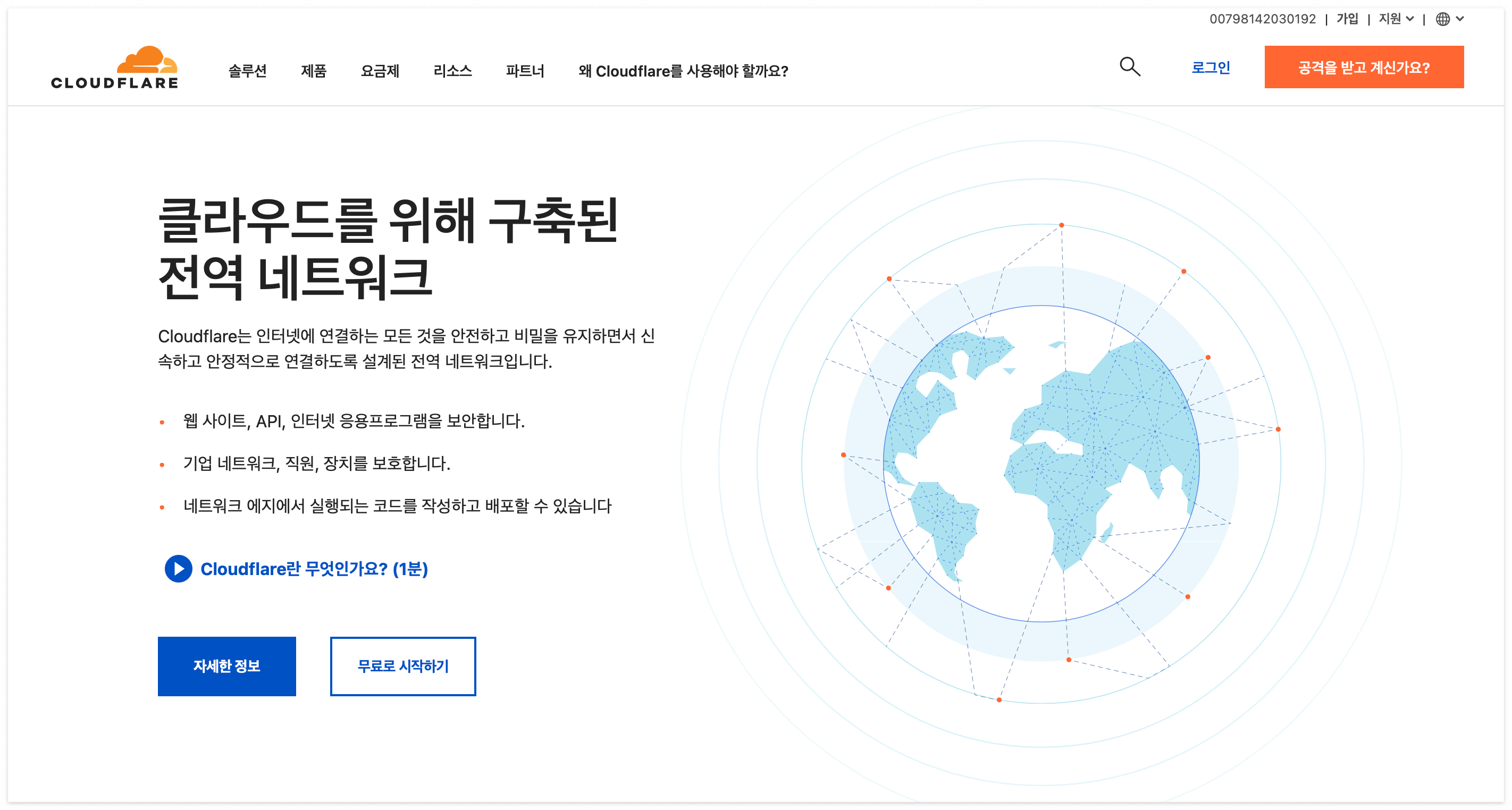Click the 가입 link
Screen dimensions: 1512x810
coord(1347,19)
